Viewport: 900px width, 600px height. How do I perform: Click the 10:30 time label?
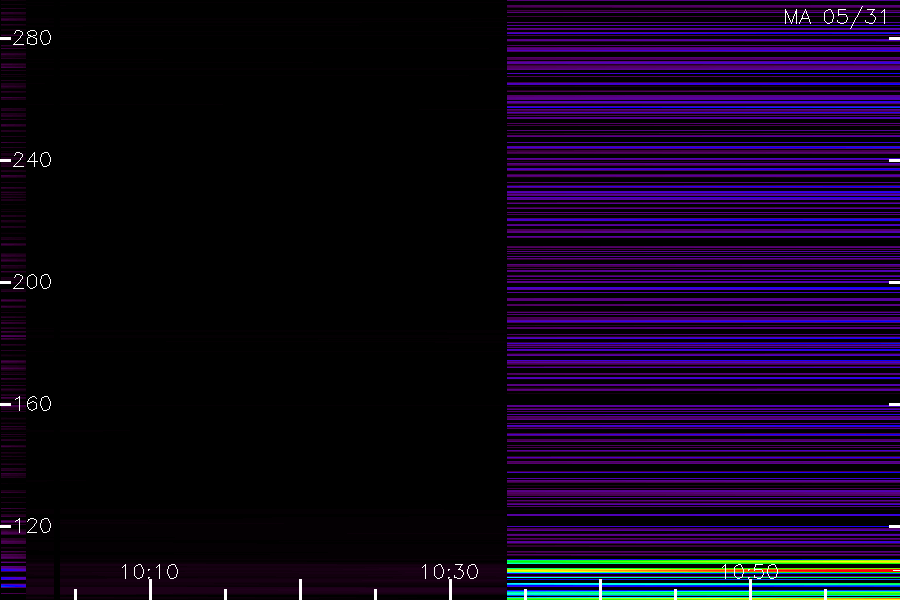449,572
